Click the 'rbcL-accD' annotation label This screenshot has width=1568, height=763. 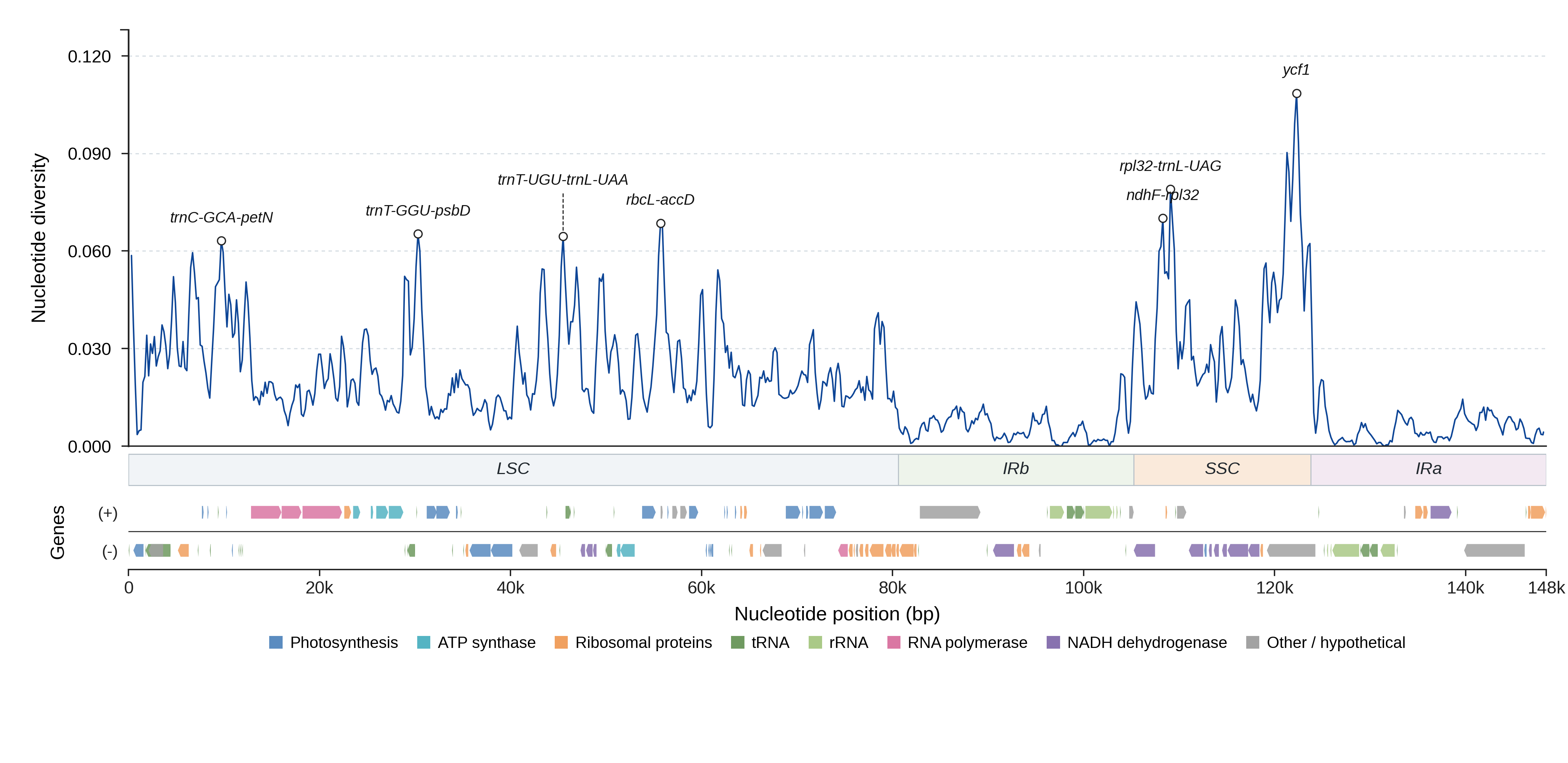coord(660,200)
